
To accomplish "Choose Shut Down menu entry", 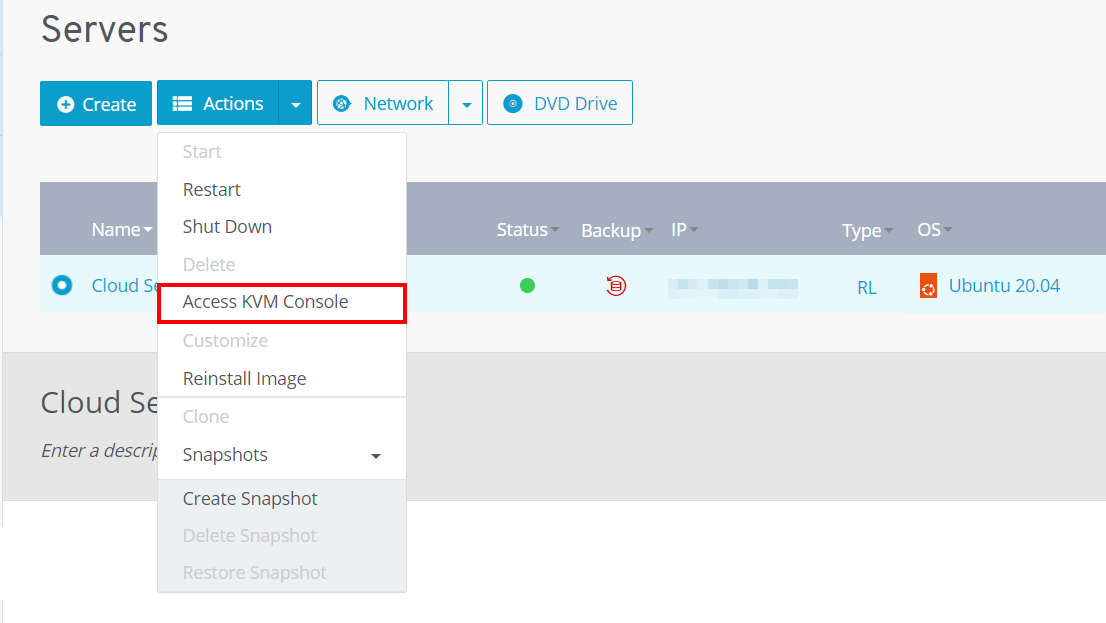I will pos(282,226).
